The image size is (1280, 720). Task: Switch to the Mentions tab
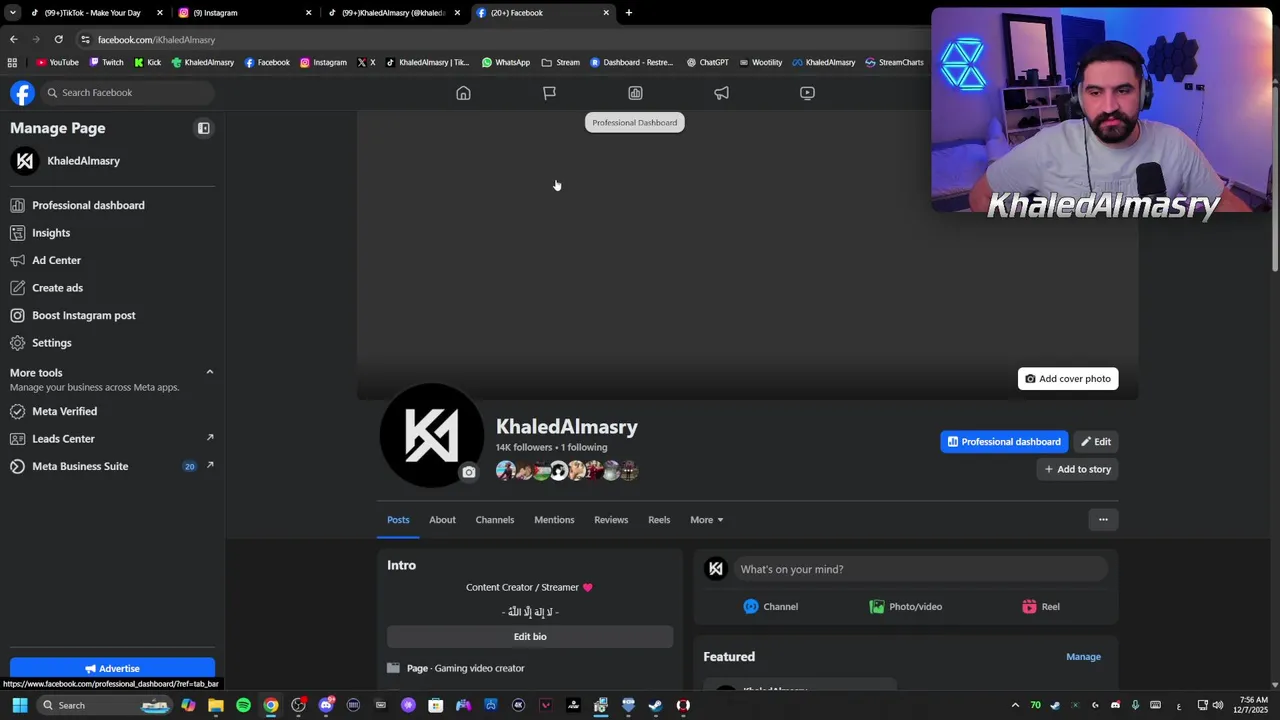click(x=554, y=520)
